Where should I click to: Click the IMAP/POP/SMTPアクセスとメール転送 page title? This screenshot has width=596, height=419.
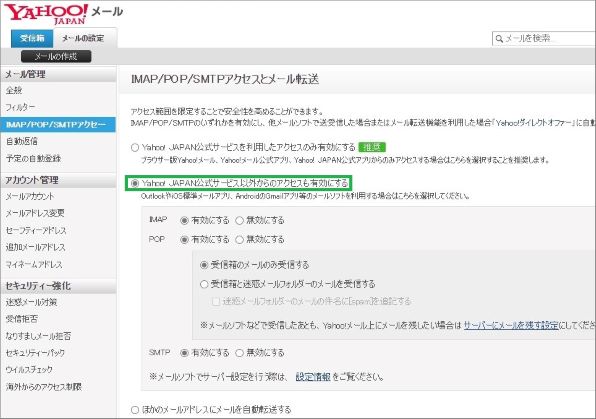point(225,79)
